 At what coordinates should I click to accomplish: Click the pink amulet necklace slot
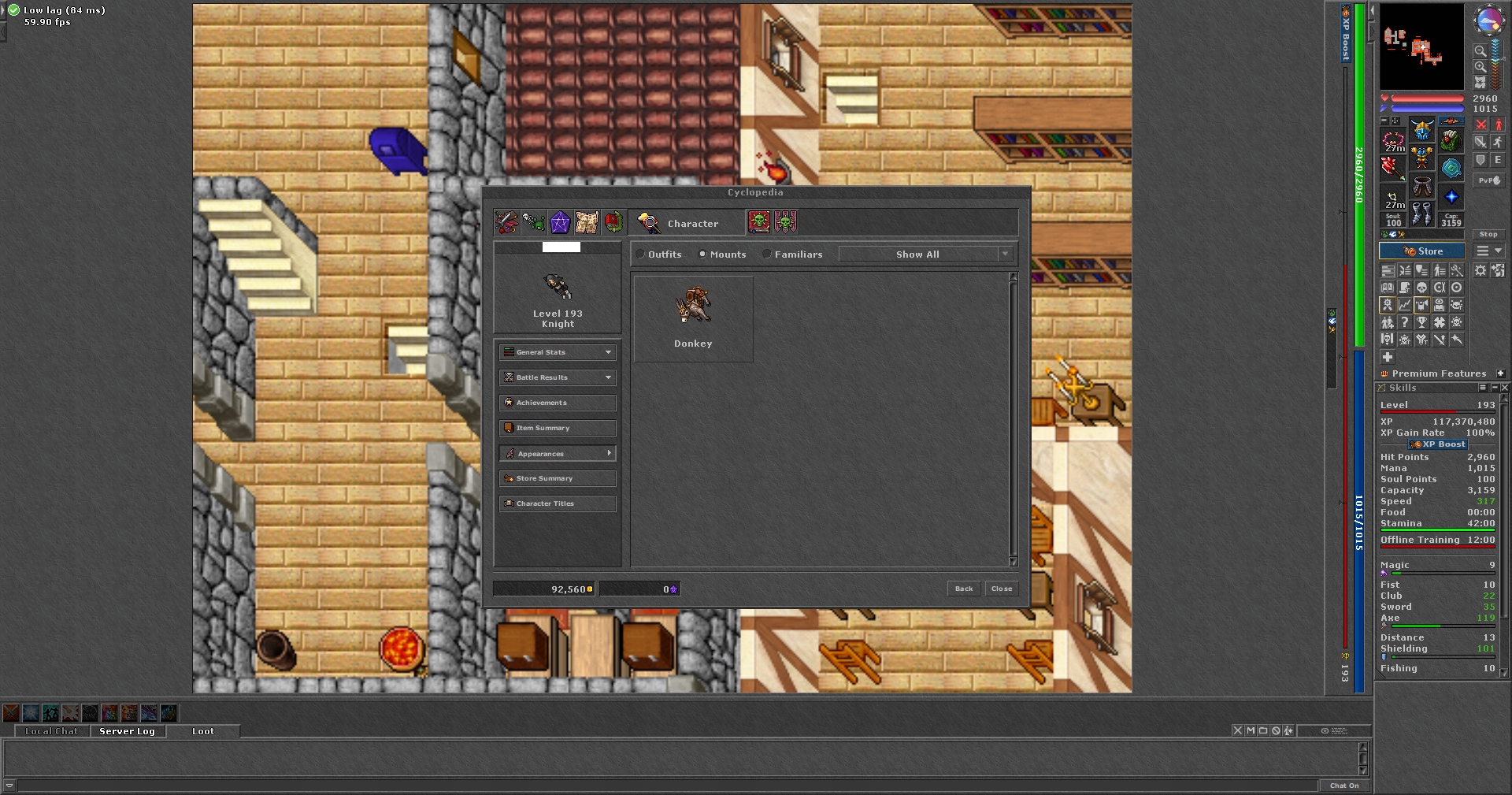click(x=1393, y=140)
